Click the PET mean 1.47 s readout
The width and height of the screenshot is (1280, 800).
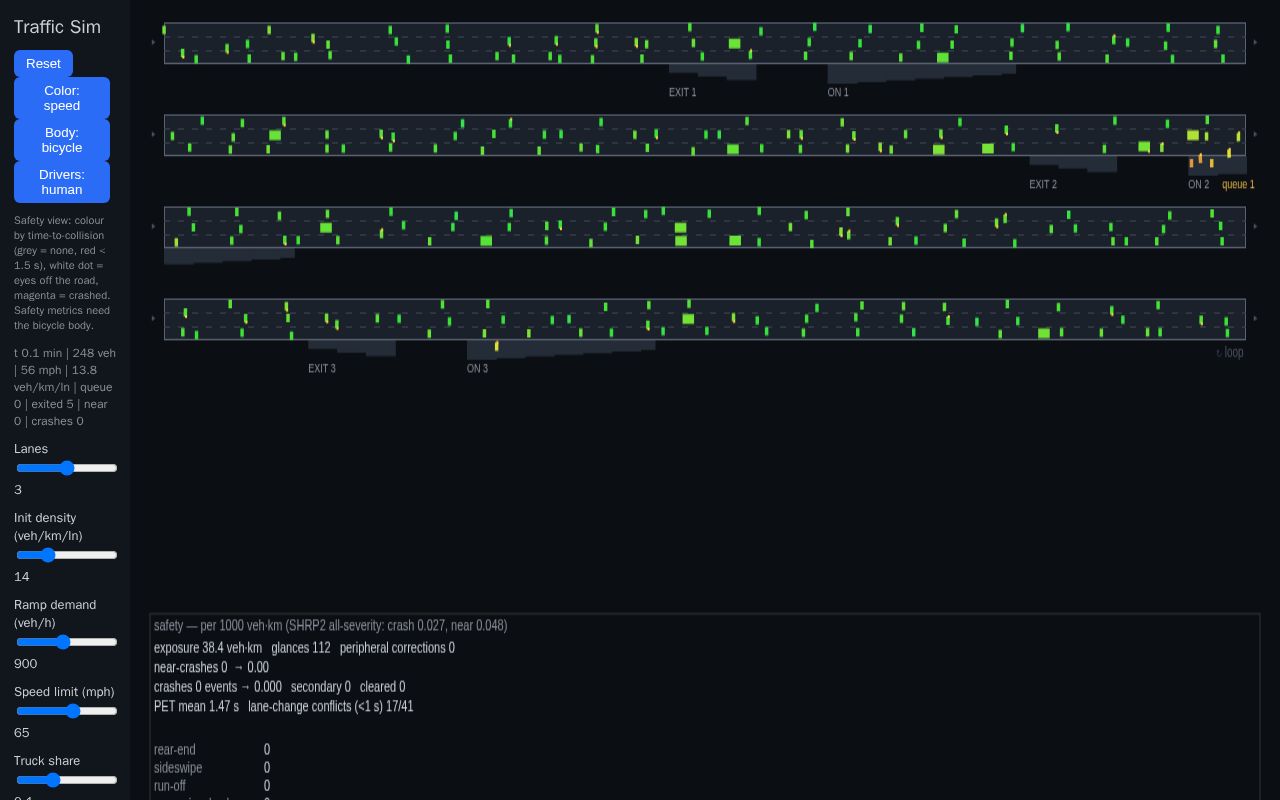pos(196,706)
